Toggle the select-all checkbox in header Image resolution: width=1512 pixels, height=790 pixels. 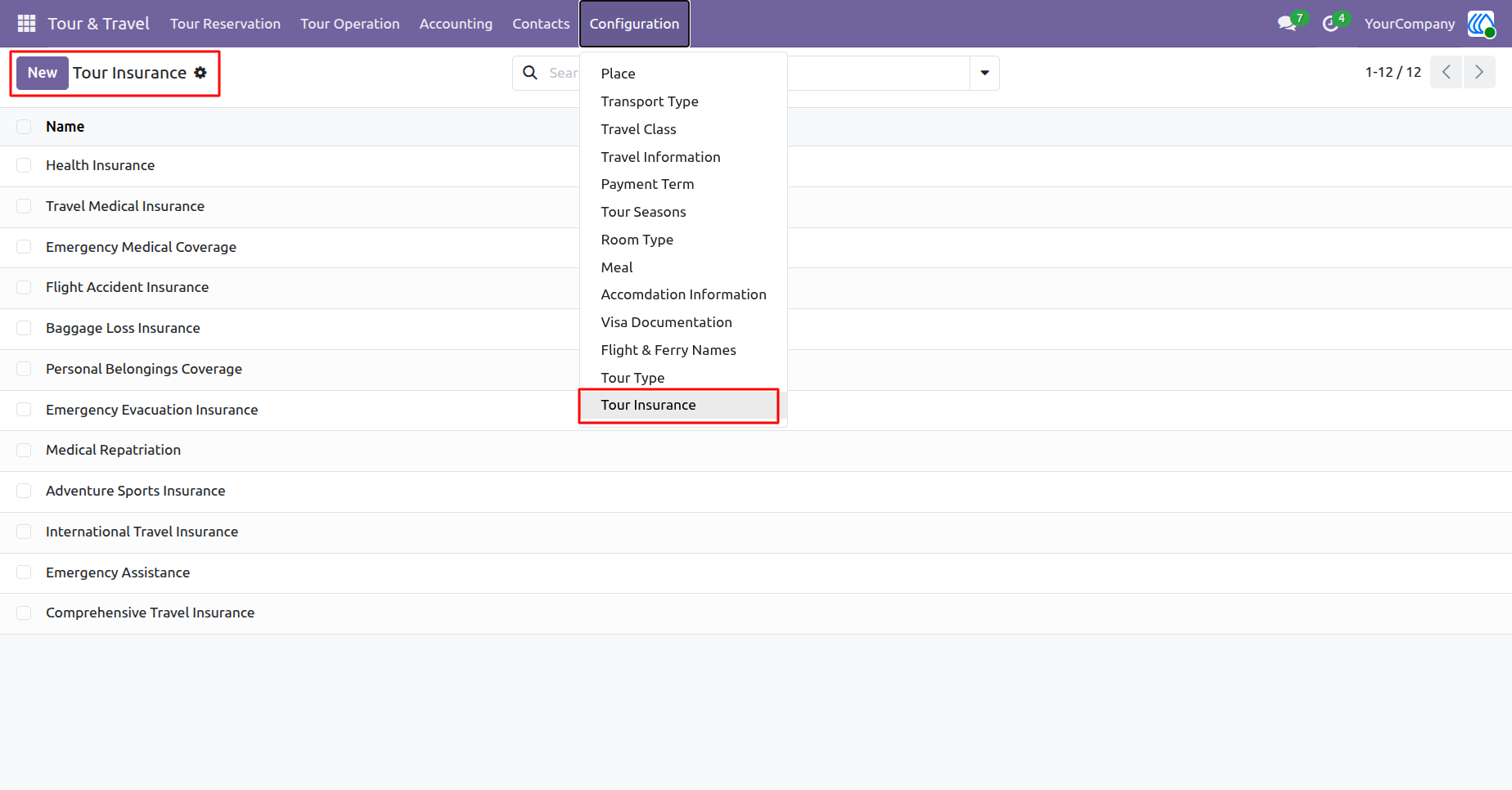(24, 127)
